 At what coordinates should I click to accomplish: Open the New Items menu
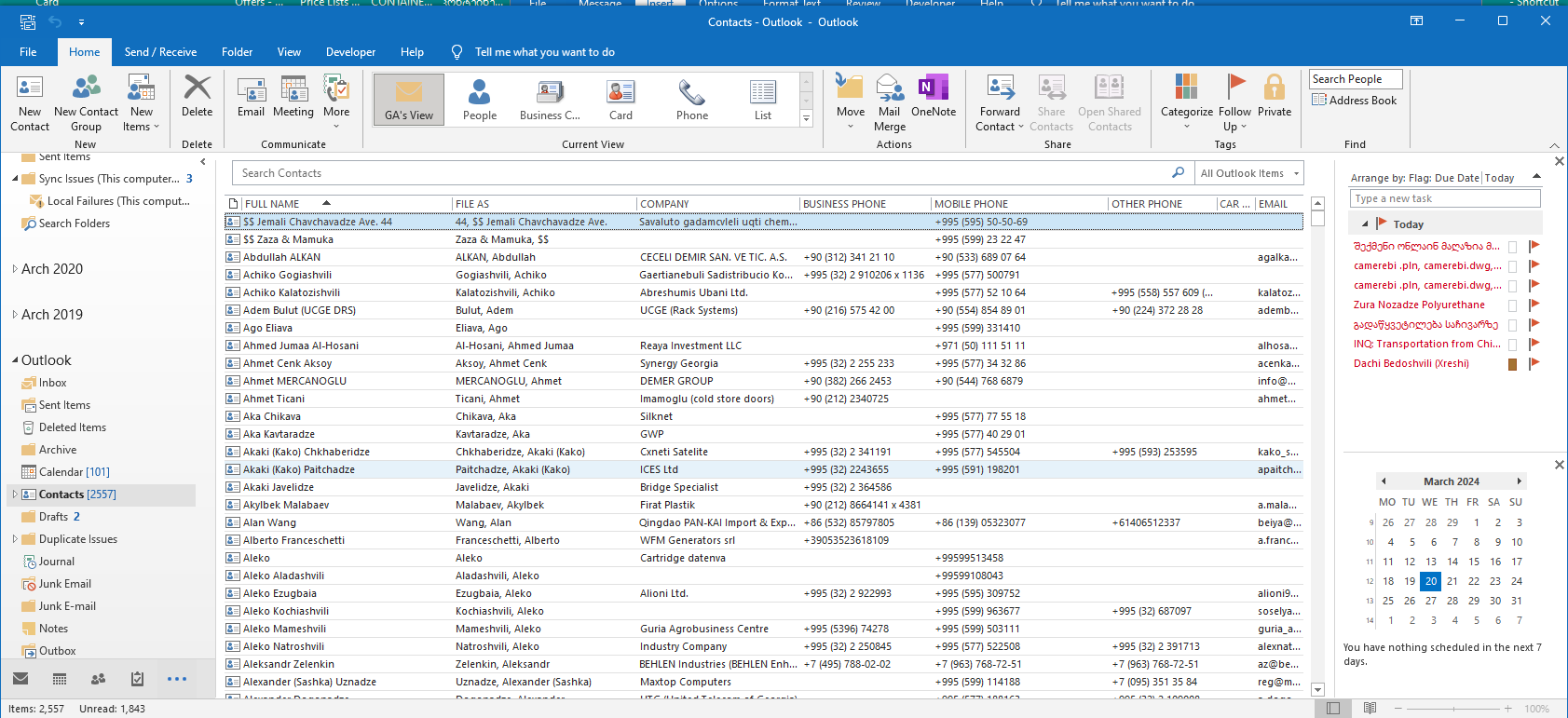142,103
